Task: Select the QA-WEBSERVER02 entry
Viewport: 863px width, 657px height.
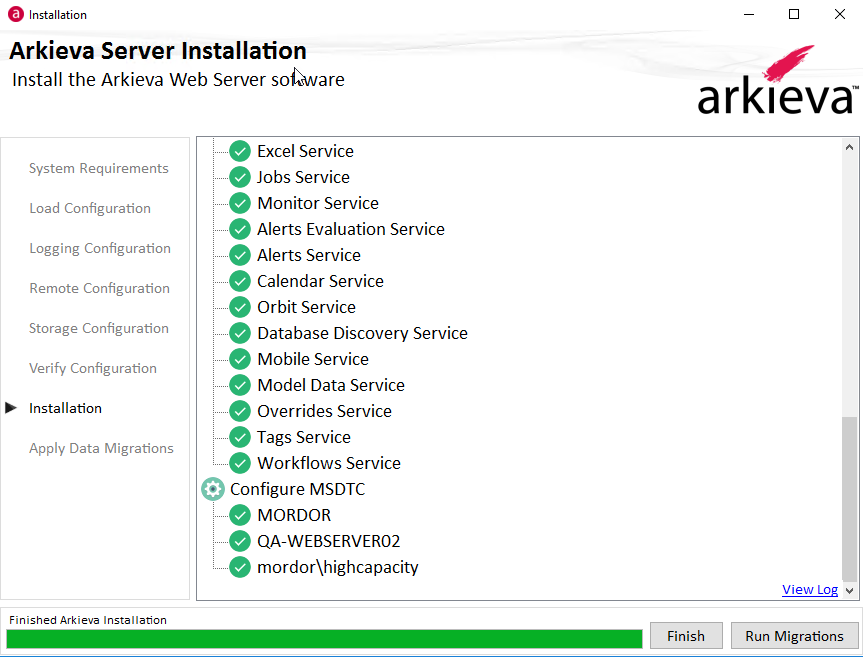Action: [x=329, y=541]
